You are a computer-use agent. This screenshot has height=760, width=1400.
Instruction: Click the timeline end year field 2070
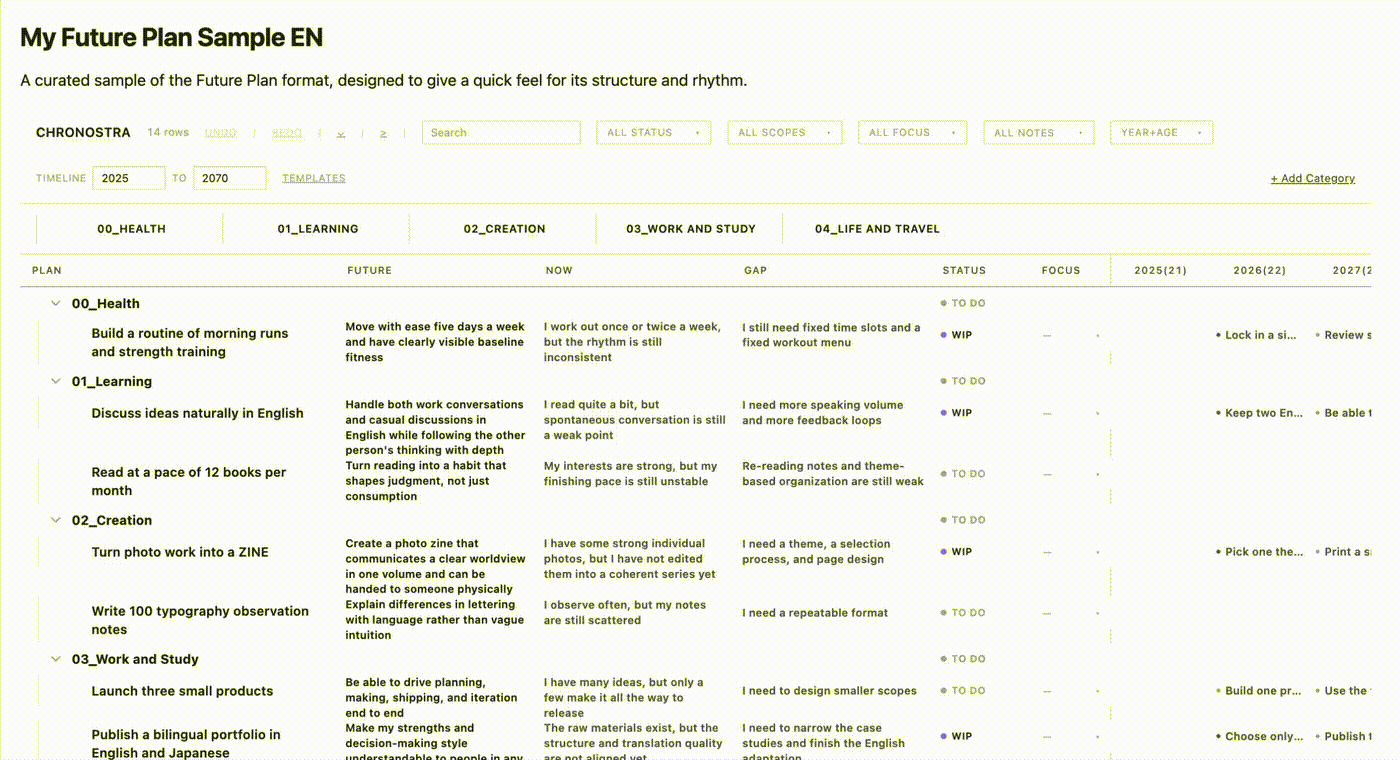tap(230, 178)
